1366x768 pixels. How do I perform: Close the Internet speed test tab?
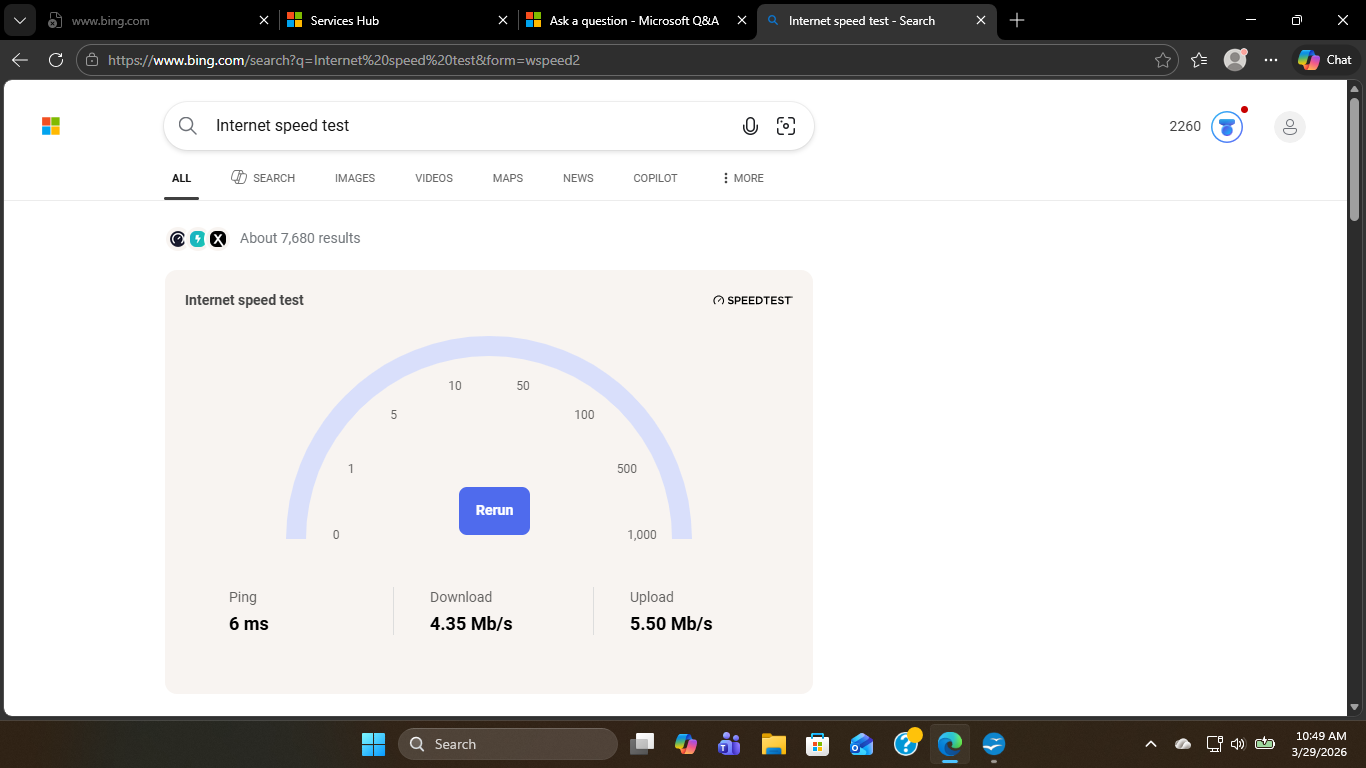[981, 20]
